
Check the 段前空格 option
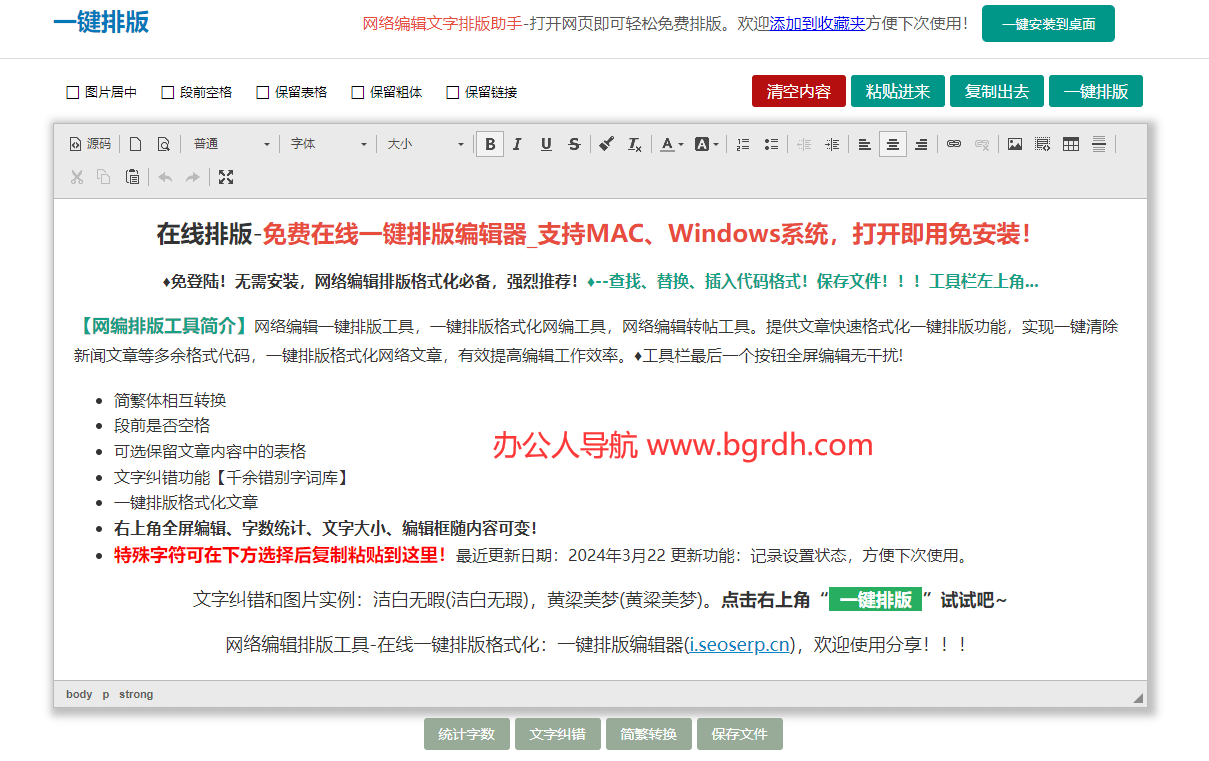pyautogui.click(x=168, y=92)
